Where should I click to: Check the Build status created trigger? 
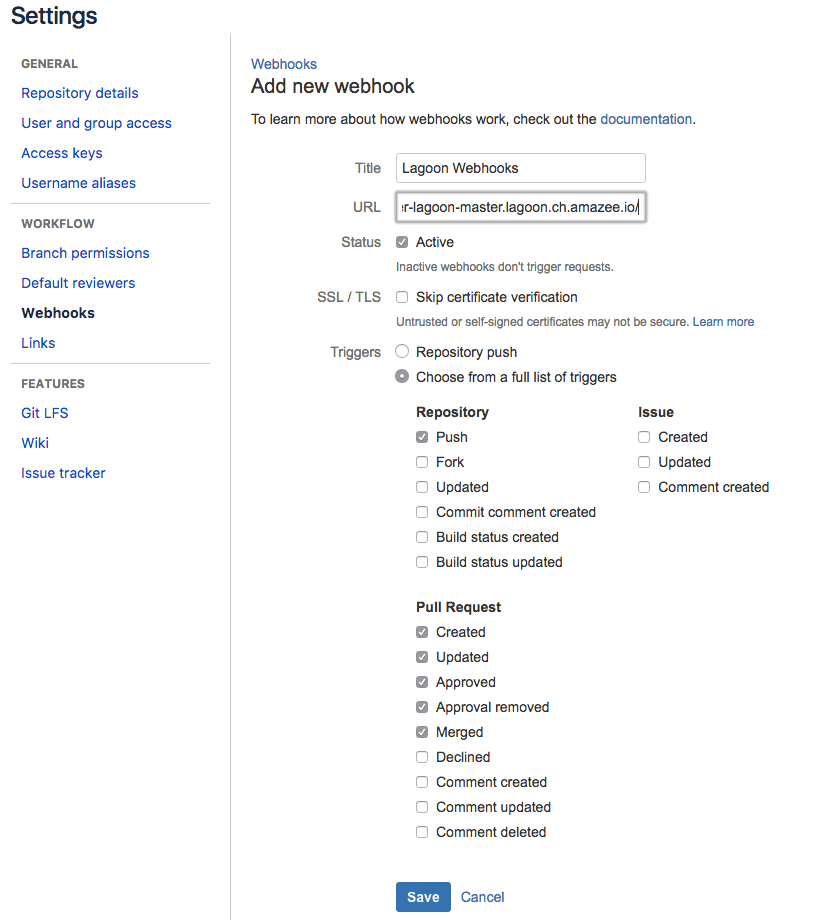pos(422,537)
